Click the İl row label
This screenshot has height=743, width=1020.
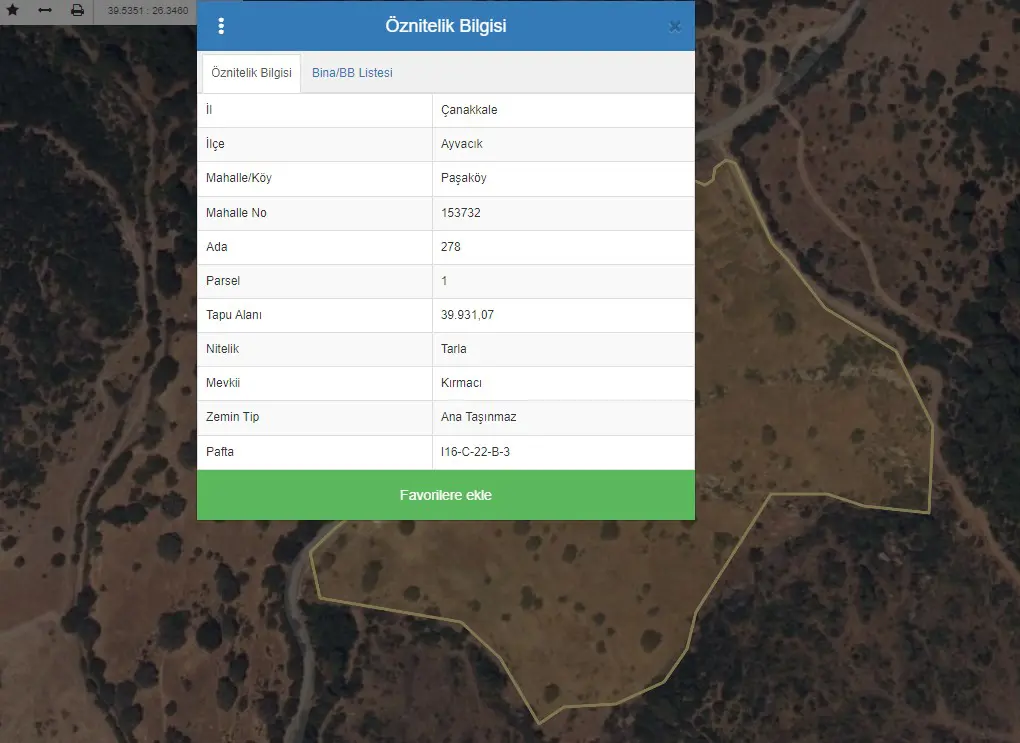click(208, 109)
